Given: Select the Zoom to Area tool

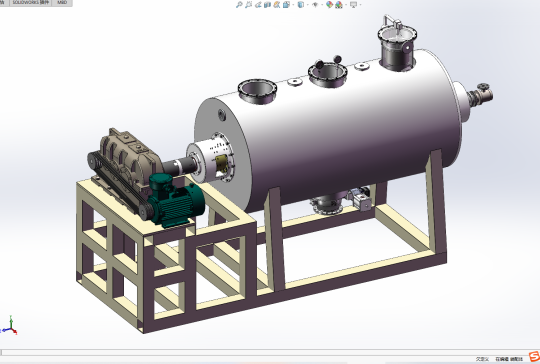Looking at the screenshot, I should coord(248,4).
